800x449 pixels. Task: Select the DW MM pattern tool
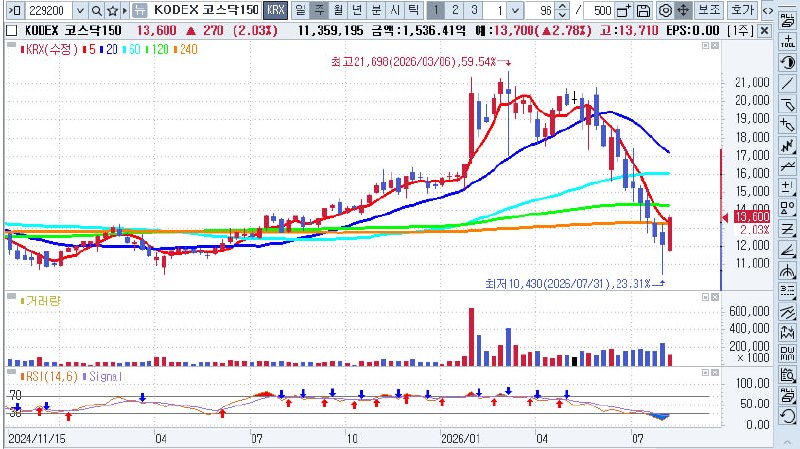tap(787, 353)
